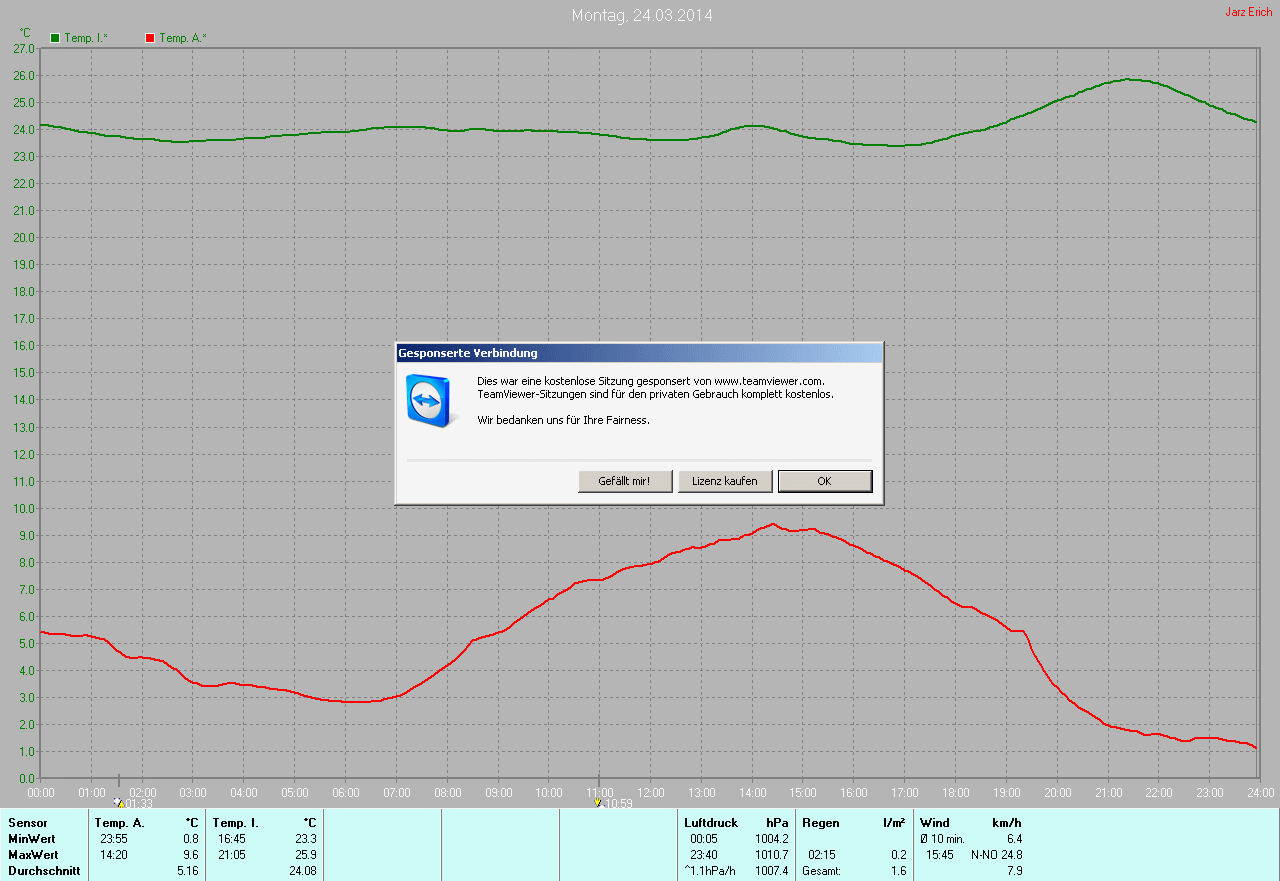The width and height of the screenshot is (1280, 881).
Task: Click the wind gust time "15:45"
Action: click(x=940, y=855)
